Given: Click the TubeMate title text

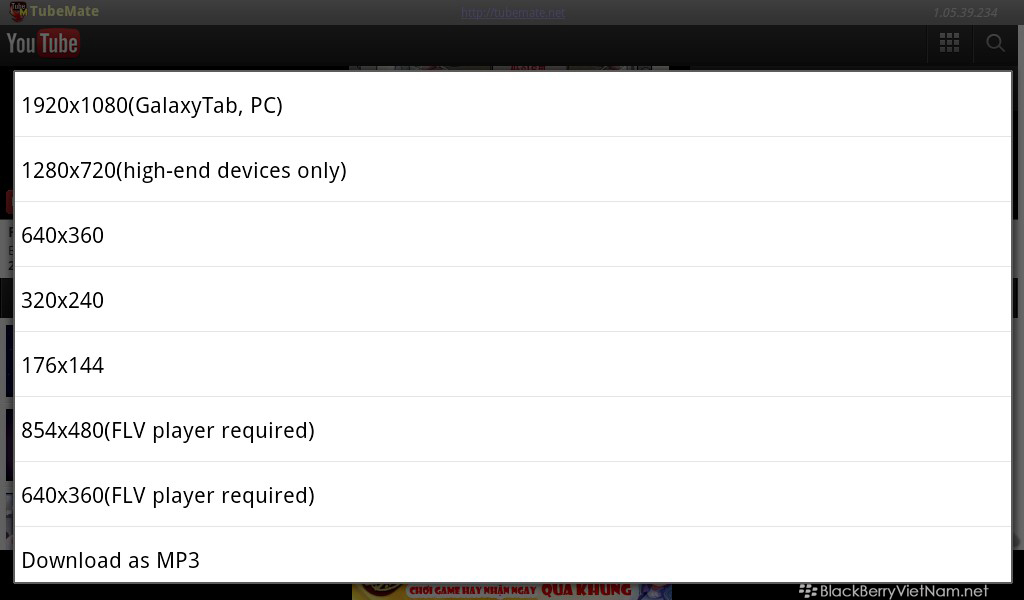Looking at the screenshot, I should (x=65, y=11).
